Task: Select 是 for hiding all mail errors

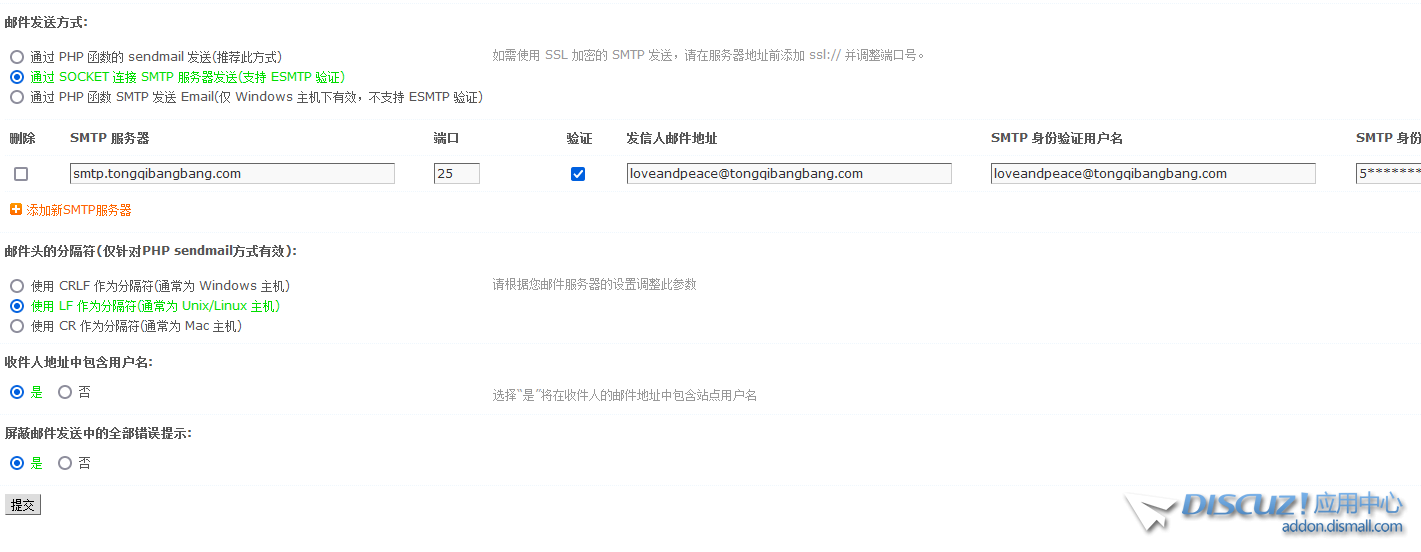Action: click(x=17, y=463)
